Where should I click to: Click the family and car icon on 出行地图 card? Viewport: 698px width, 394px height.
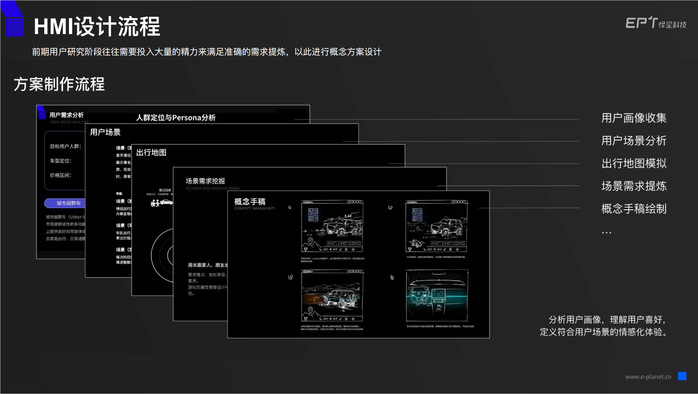162,203
